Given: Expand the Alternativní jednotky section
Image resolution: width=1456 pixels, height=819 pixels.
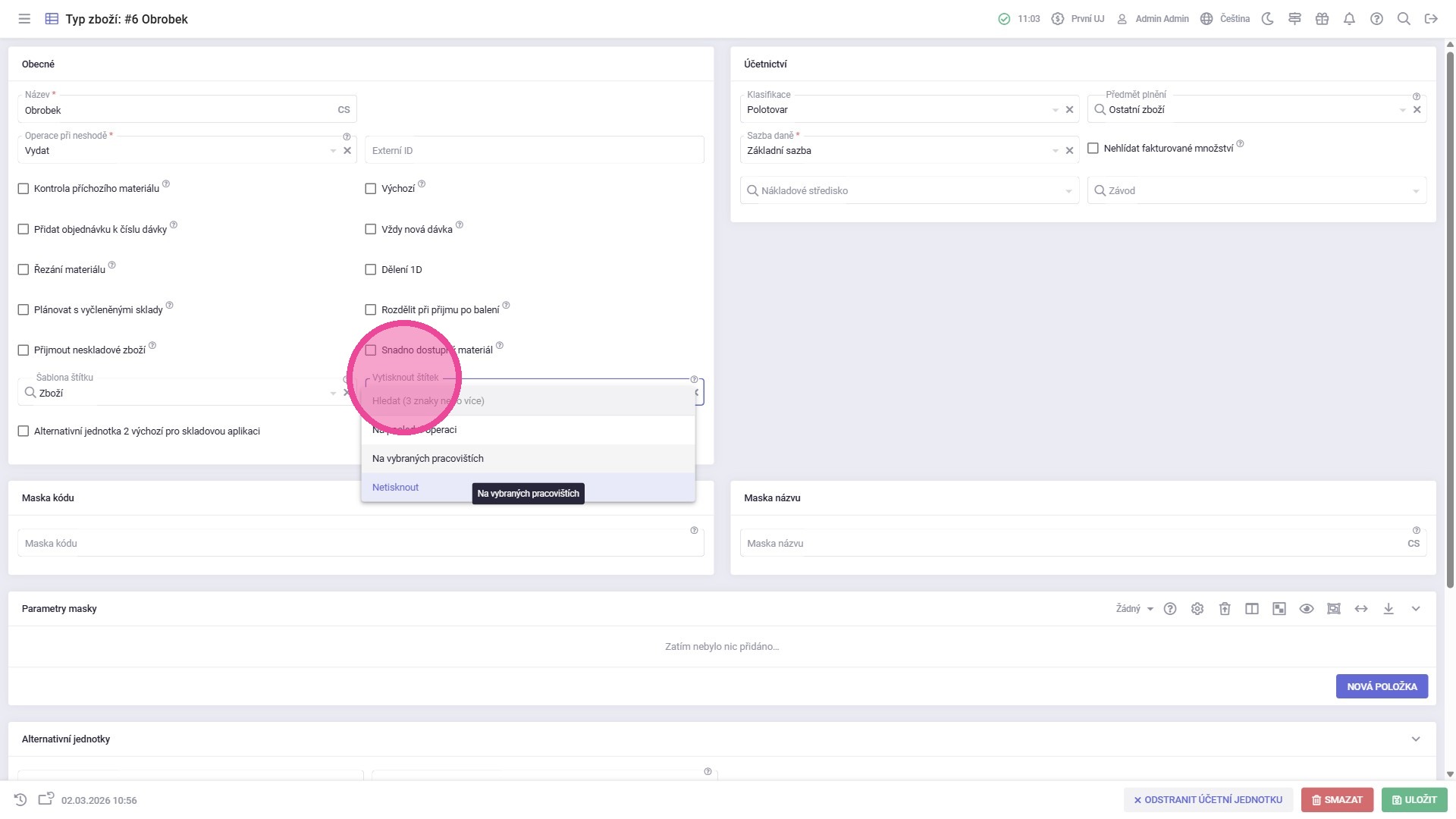Looking at the screenshot, I should 1415,739.
